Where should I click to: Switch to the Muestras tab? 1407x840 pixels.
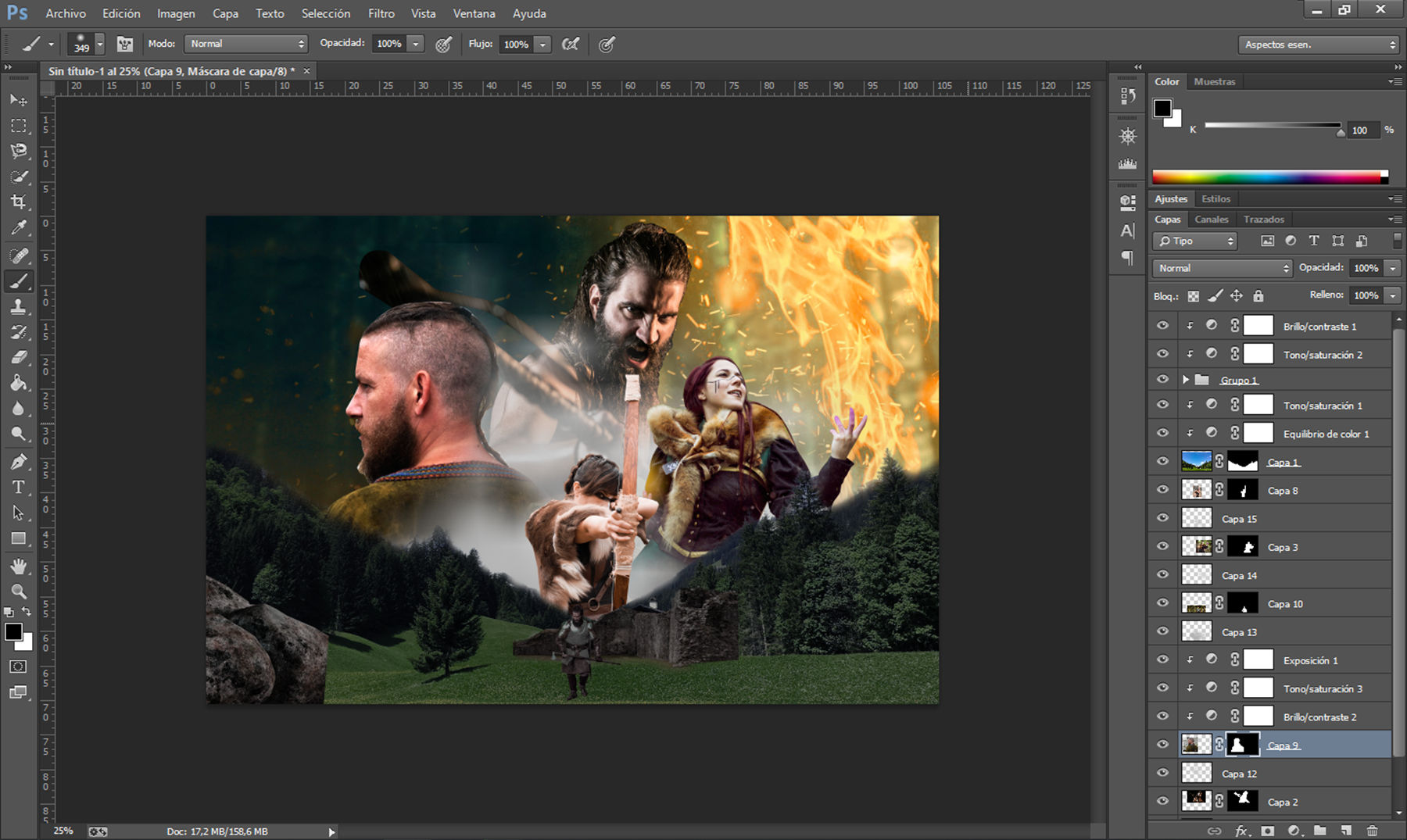pos(1214,81)
